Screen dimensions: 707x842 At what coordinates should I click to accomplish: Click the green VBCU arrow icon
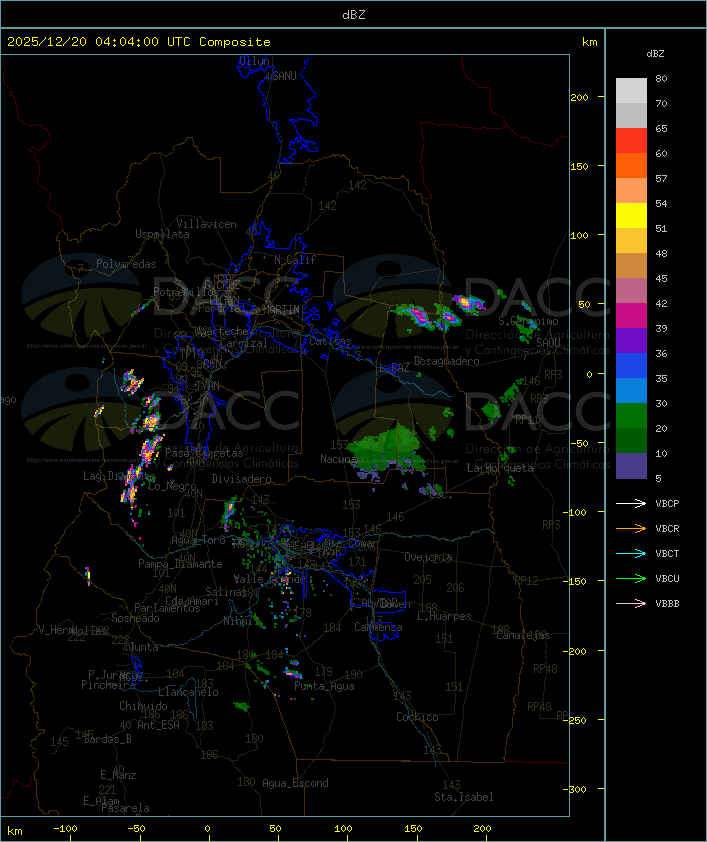pos(631,578)
